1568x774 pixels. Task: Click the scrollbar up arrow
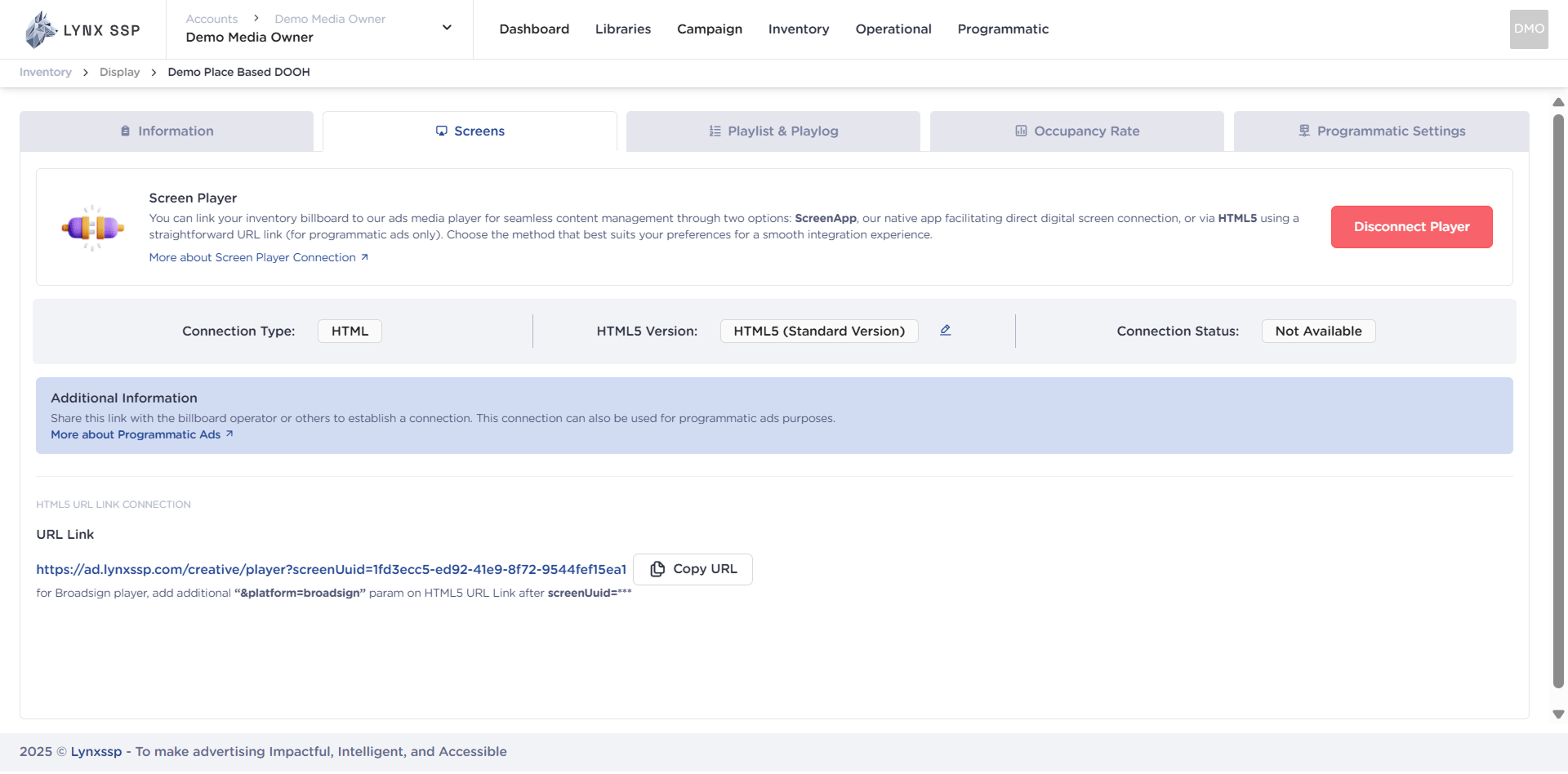1558,102
